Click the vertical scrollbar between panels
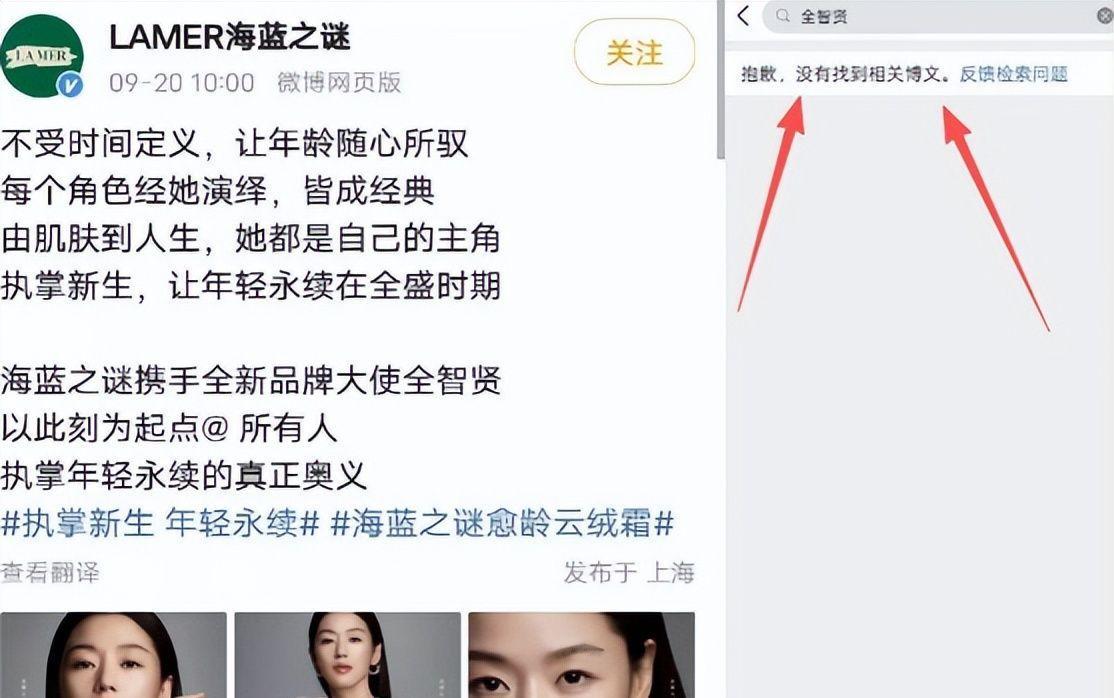This screenshot has width=1114, height=698. [720, 78]
